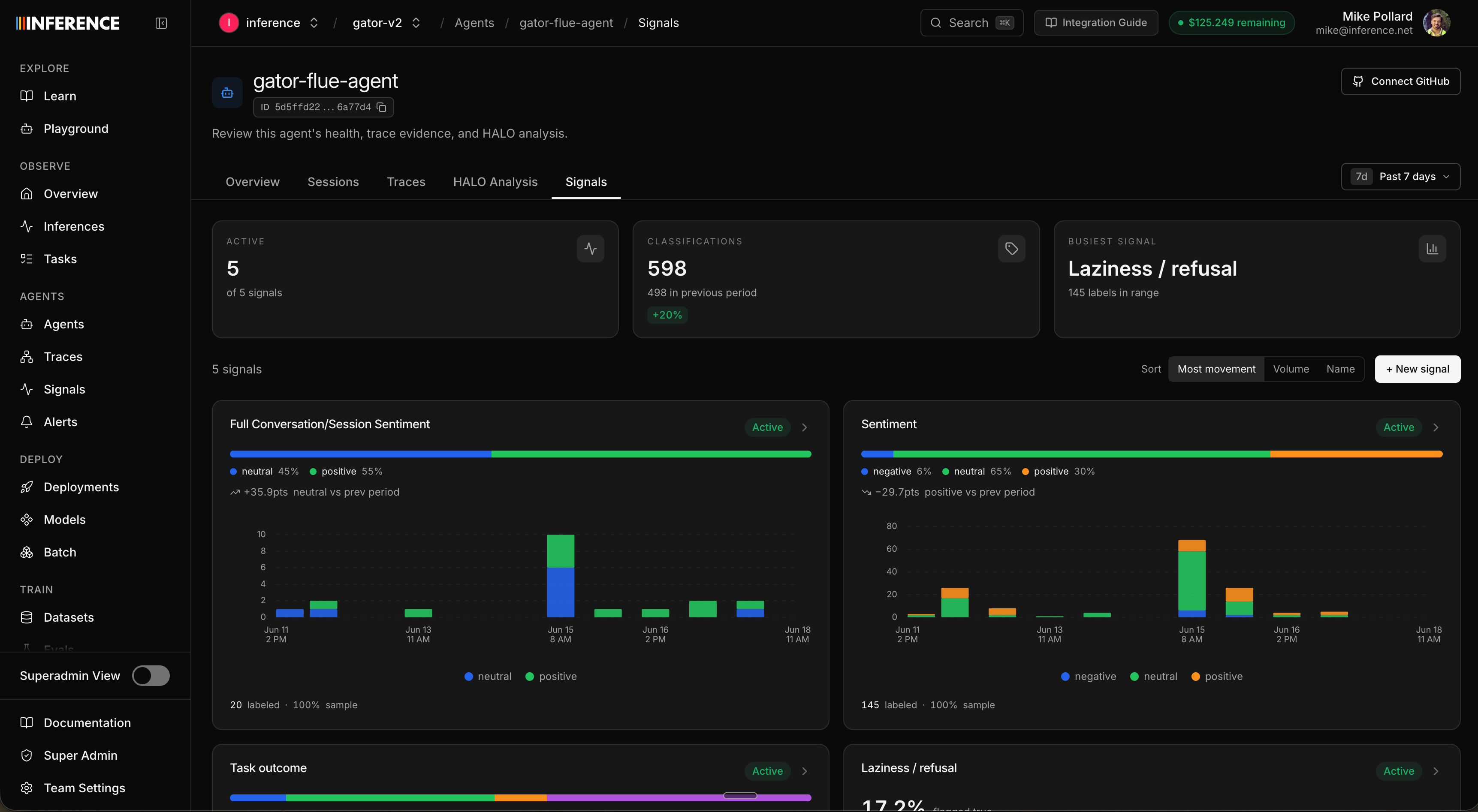Click the $125.249 remaining balance badge
The height and width of the screenshot is (812, 1478).
(1231, 23)
